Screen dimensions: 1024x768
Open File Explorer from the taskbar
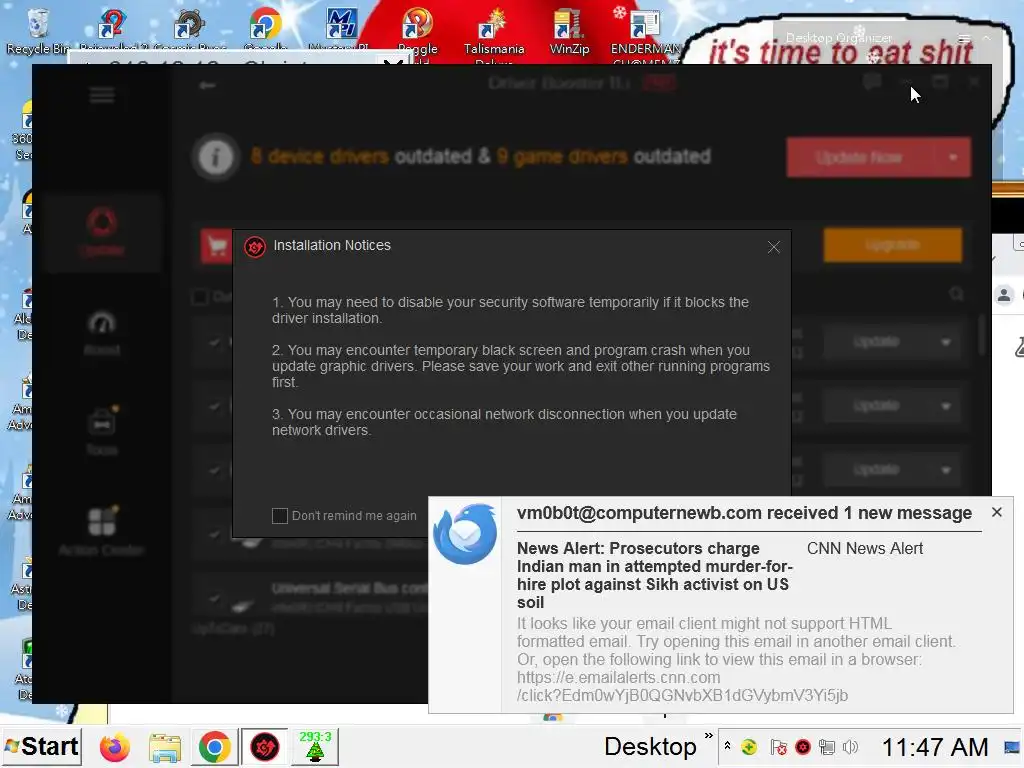point(165,747)
